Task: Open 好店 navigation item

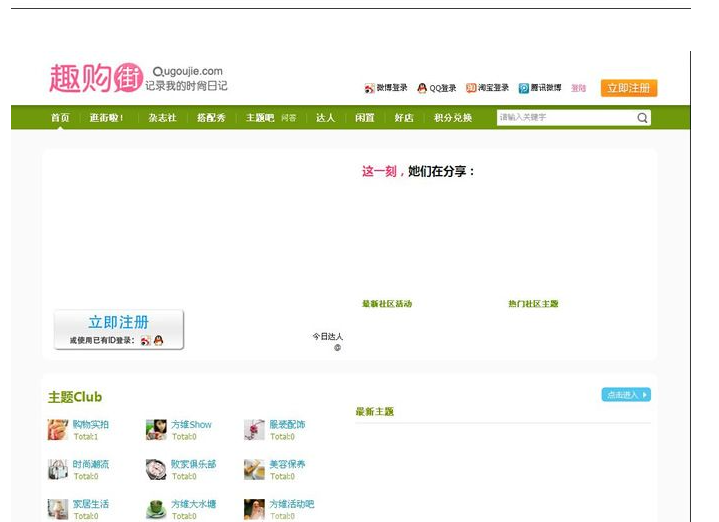Action: (x=404, y=118)
